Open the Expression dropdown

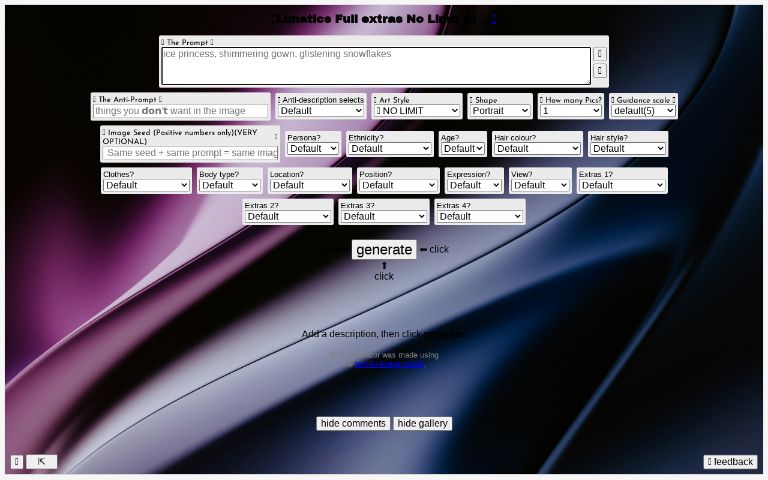point(474,185)
